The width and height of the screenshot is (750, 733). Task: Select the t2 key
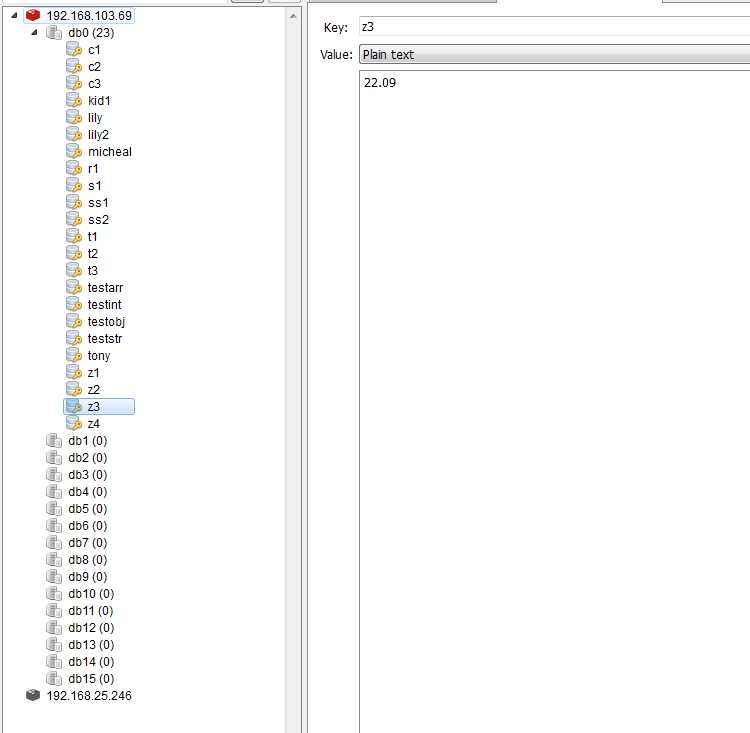[x=93, y=254]
